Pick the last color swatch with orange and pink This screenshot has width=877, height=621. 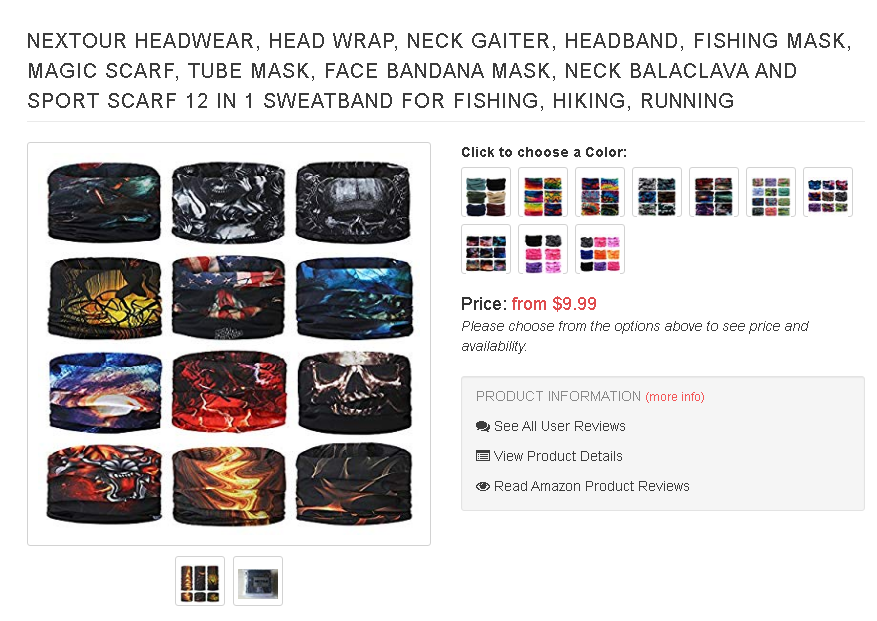(x=600, y=249)
